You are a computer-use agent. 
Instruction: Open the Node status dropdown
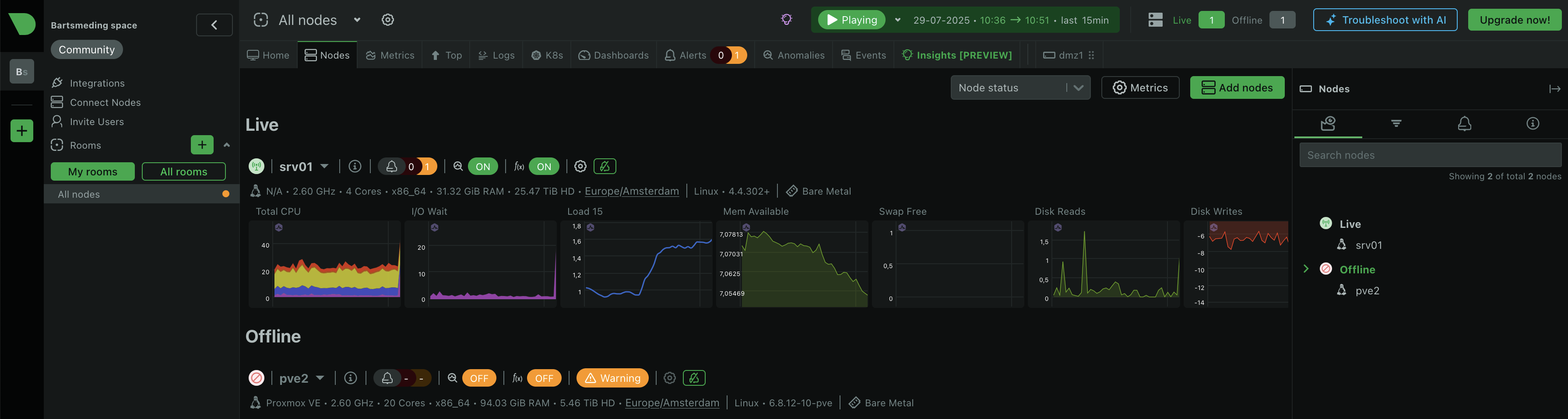pos(1020,87)
